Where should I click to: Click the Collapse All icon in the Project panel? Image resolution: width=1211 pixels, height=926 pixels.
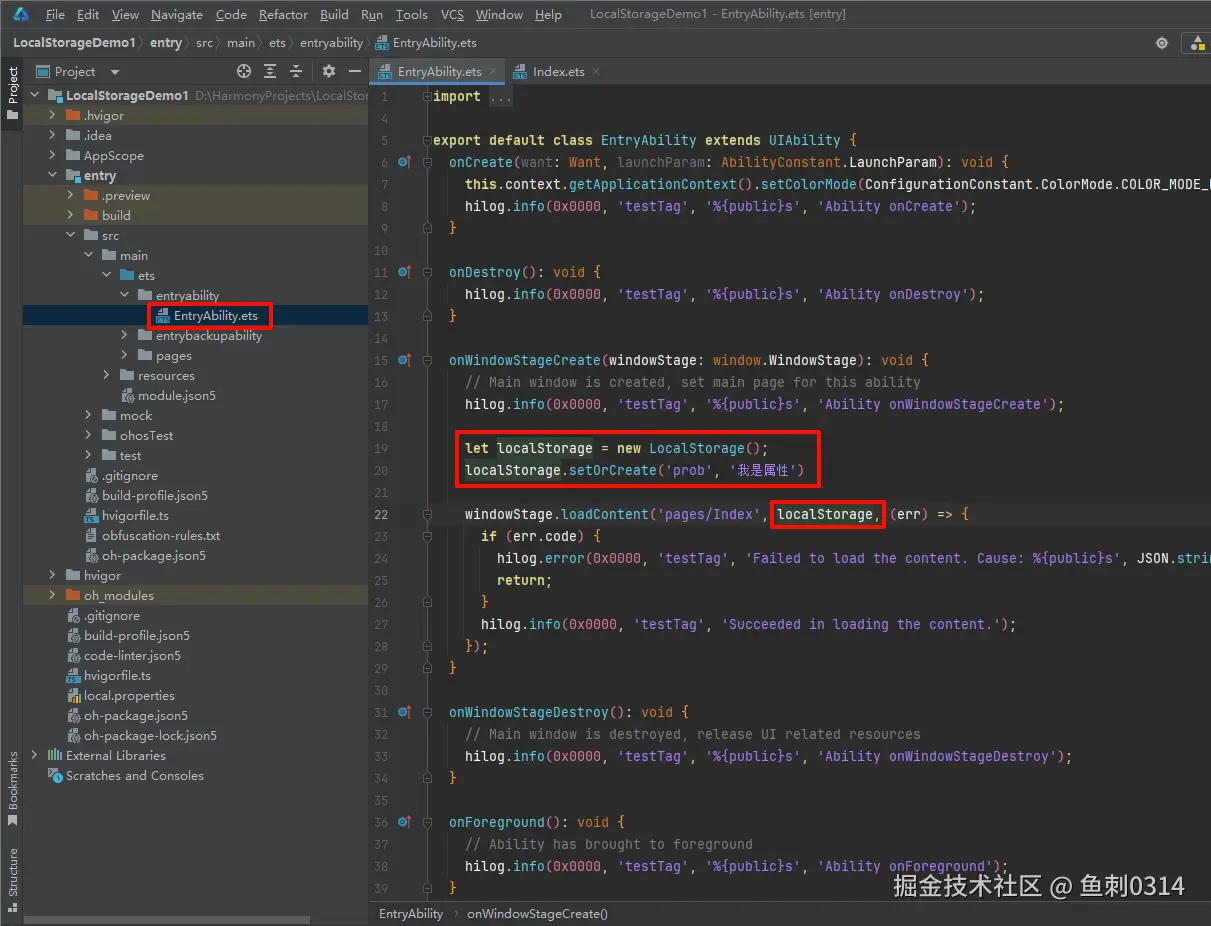coord(296,71)
